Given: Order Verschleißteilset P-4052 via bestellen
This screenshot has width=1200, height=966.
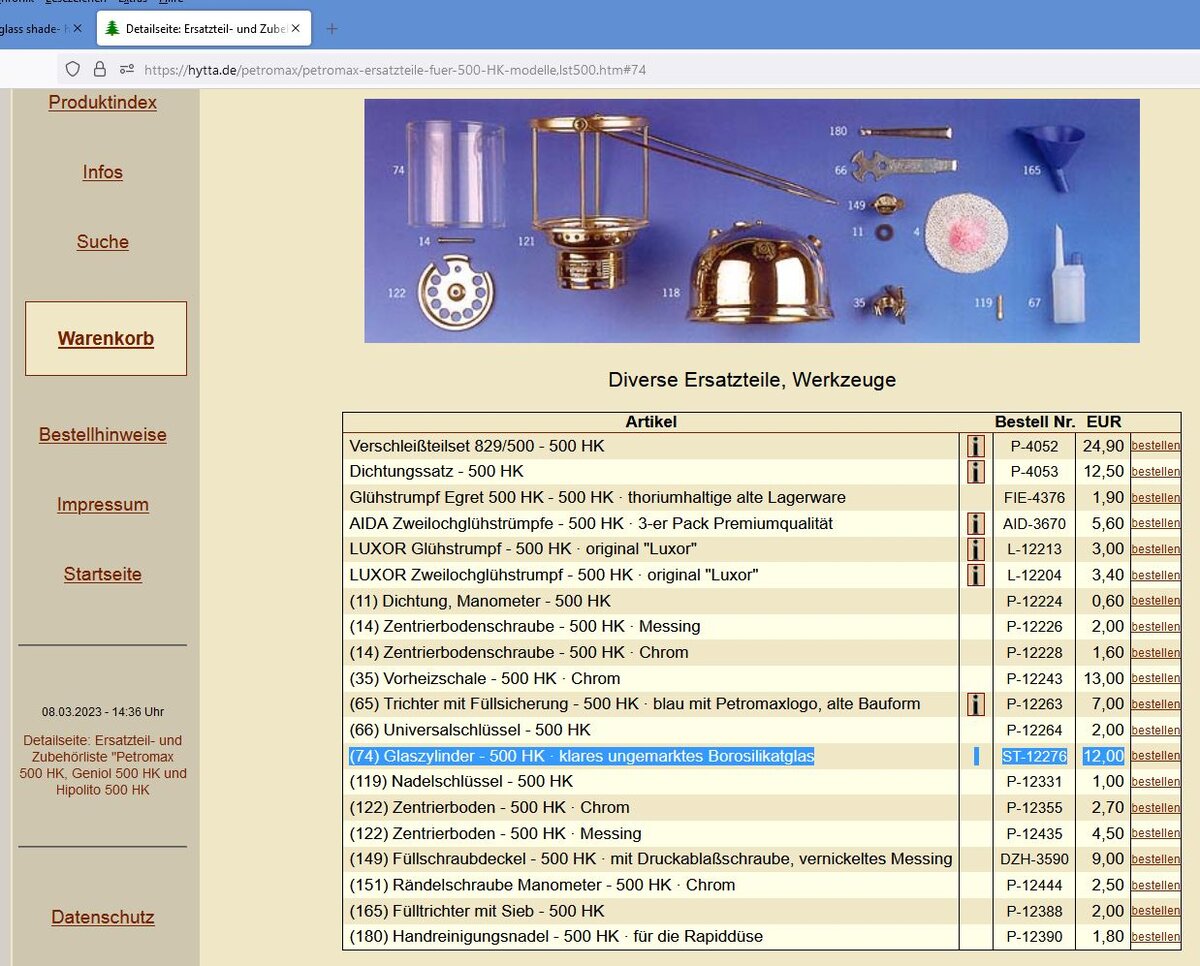Looking at the screenshot, I should pyautogui.click(x=1155, y=446).
